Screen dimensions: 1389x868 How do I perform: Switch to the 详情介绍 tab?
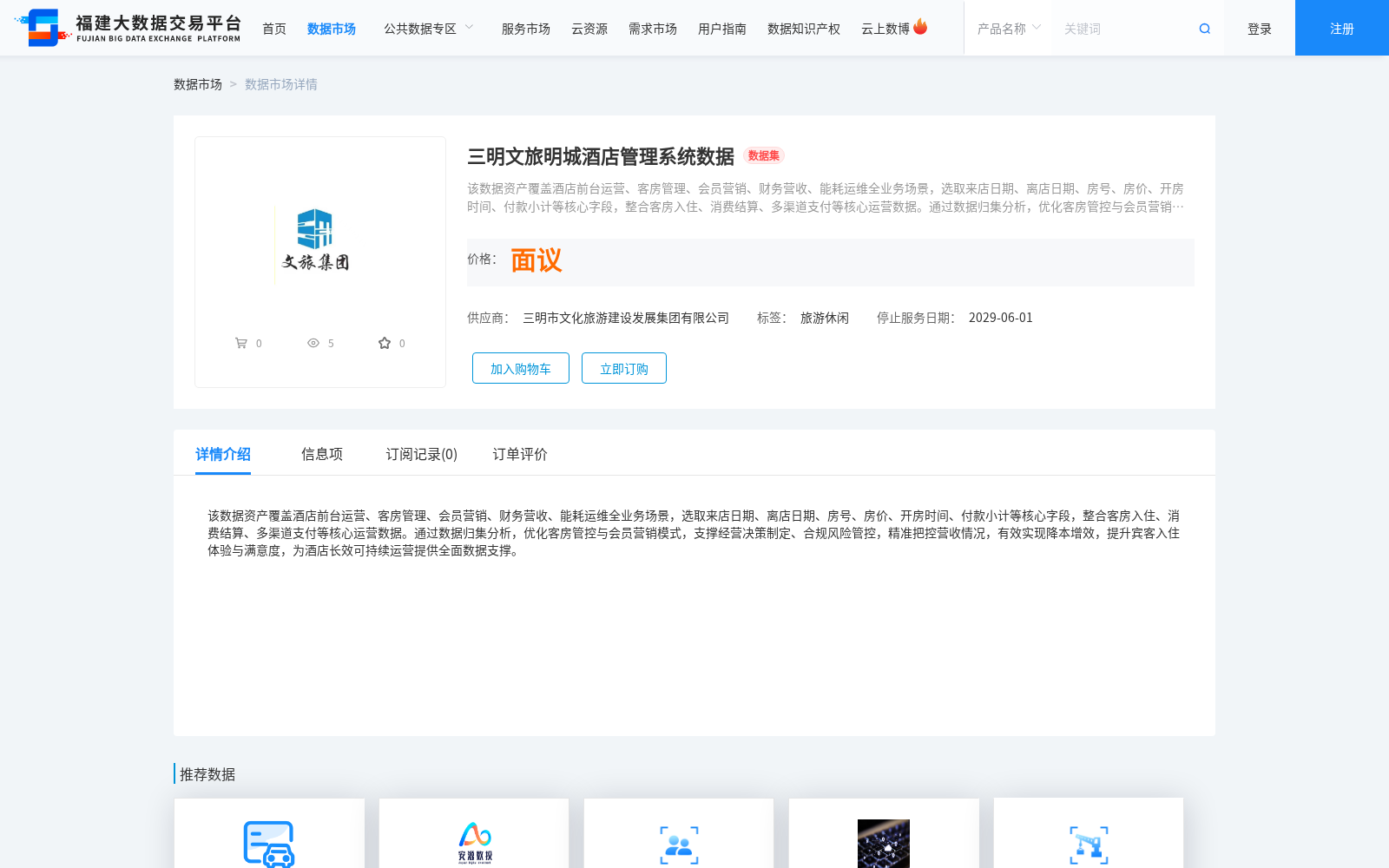coord(223,454)
